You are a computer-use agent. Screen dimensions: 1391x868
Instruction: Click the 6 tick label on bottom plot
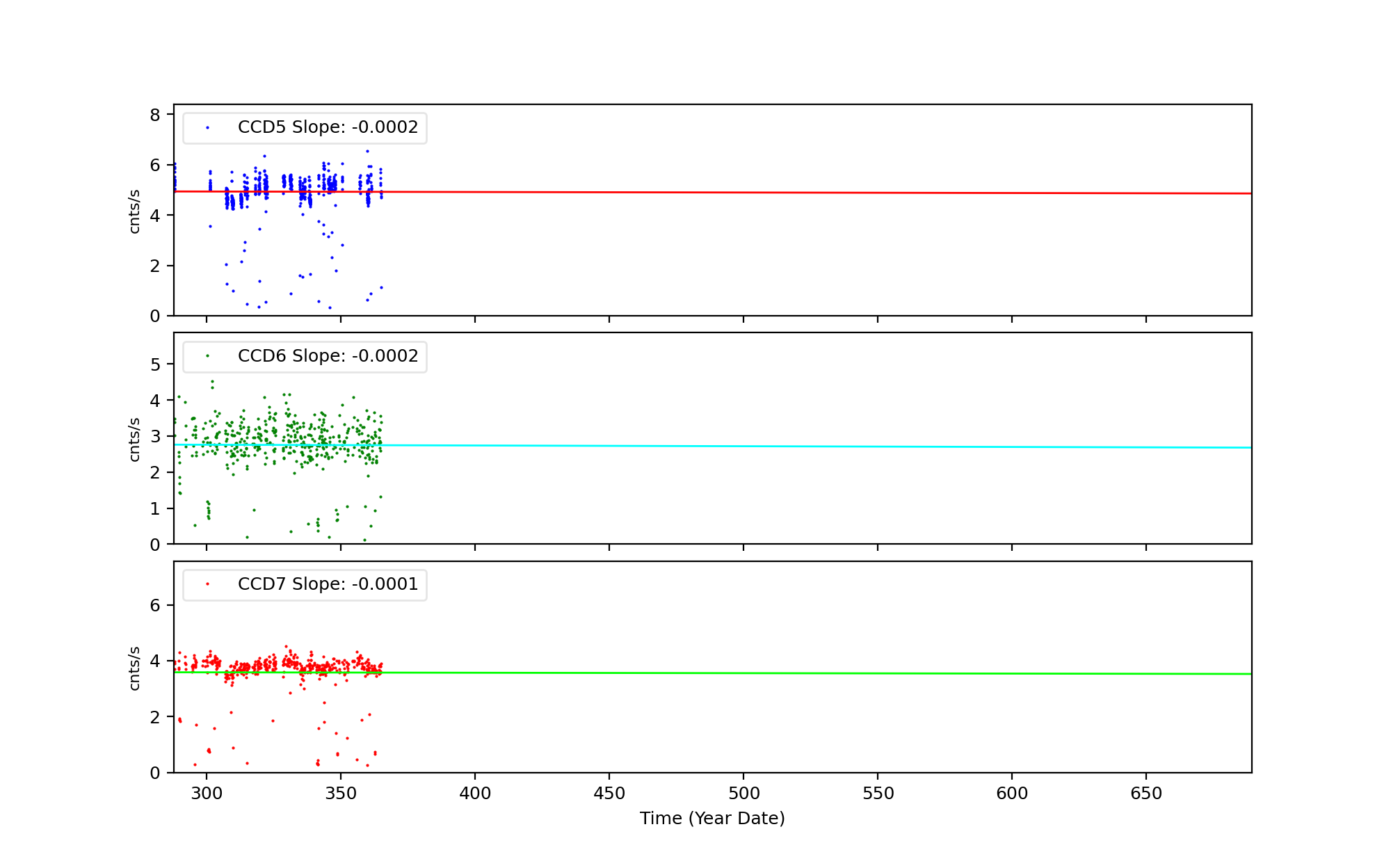[x=155, y=605]
